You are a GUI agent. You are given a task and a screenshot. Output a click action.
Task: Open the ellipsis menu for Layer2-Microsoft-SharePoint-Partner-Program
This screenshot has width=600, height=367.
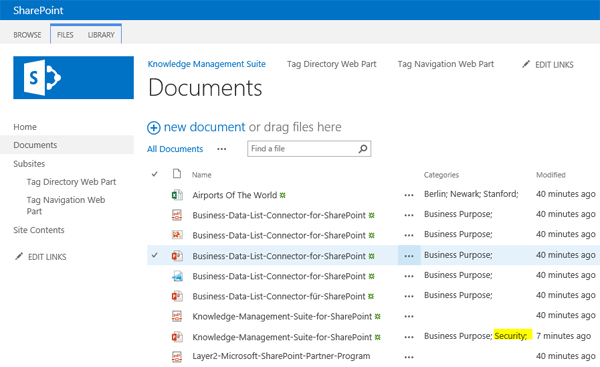[409, 357]
